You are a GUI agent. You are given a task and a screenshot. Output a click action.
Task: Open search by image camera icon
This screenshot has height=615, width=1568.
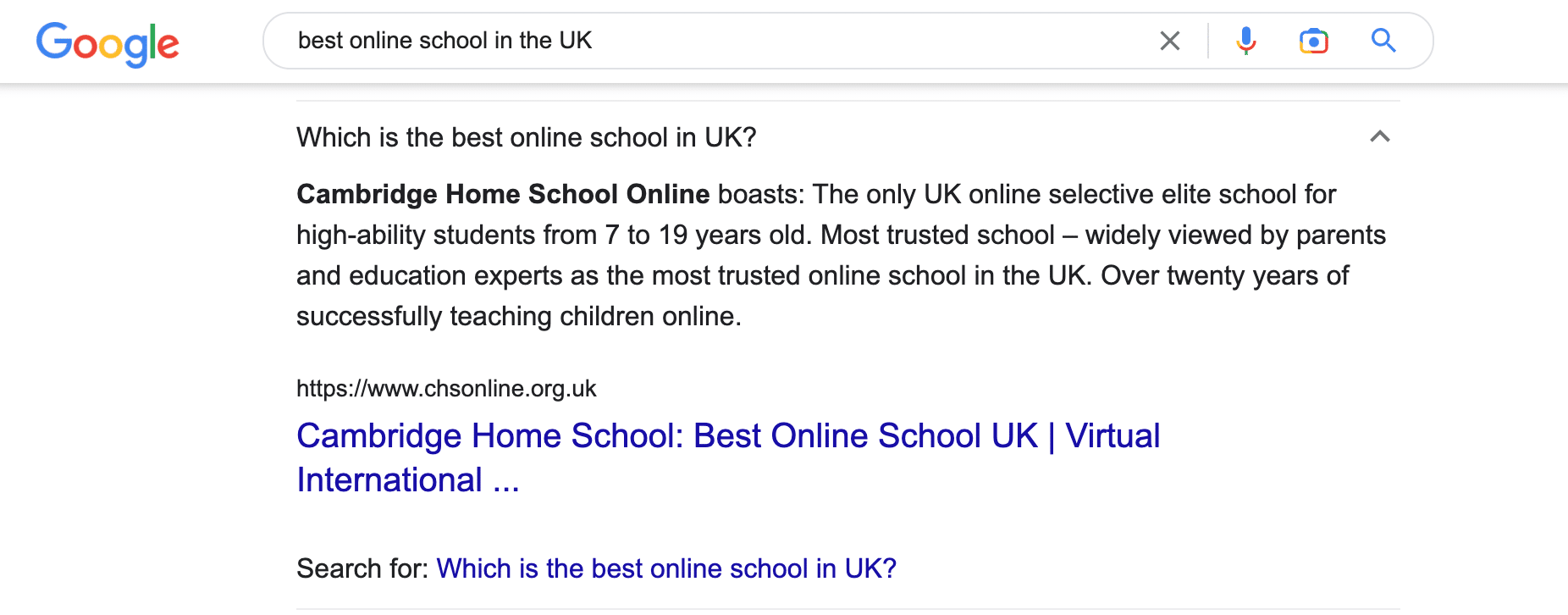[x=1313, y=41]
